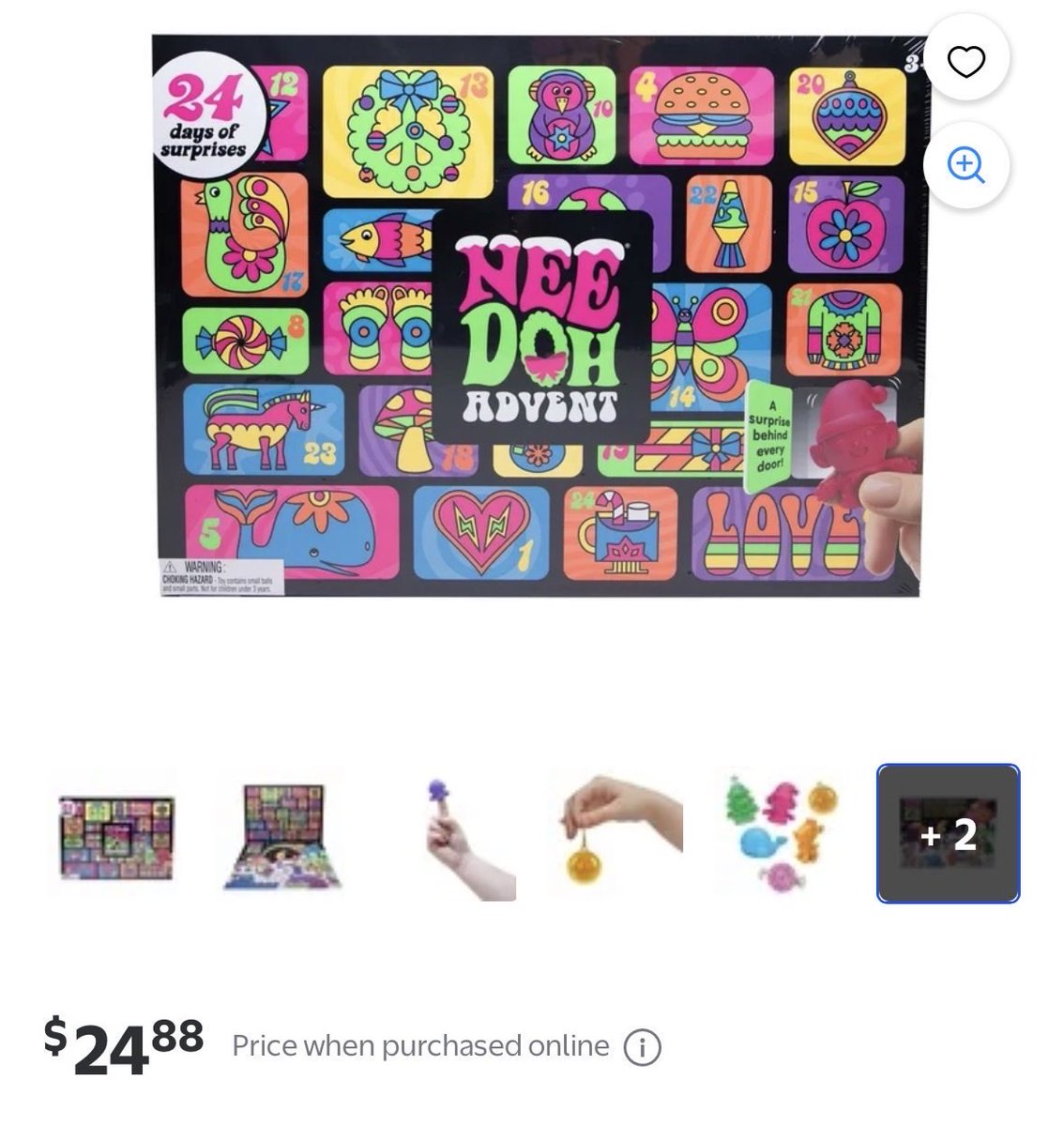Select the first thumbnail showing box front
Image resolution: width=1064 pixels, height=1126 pixels.
(x=114, y=835)
